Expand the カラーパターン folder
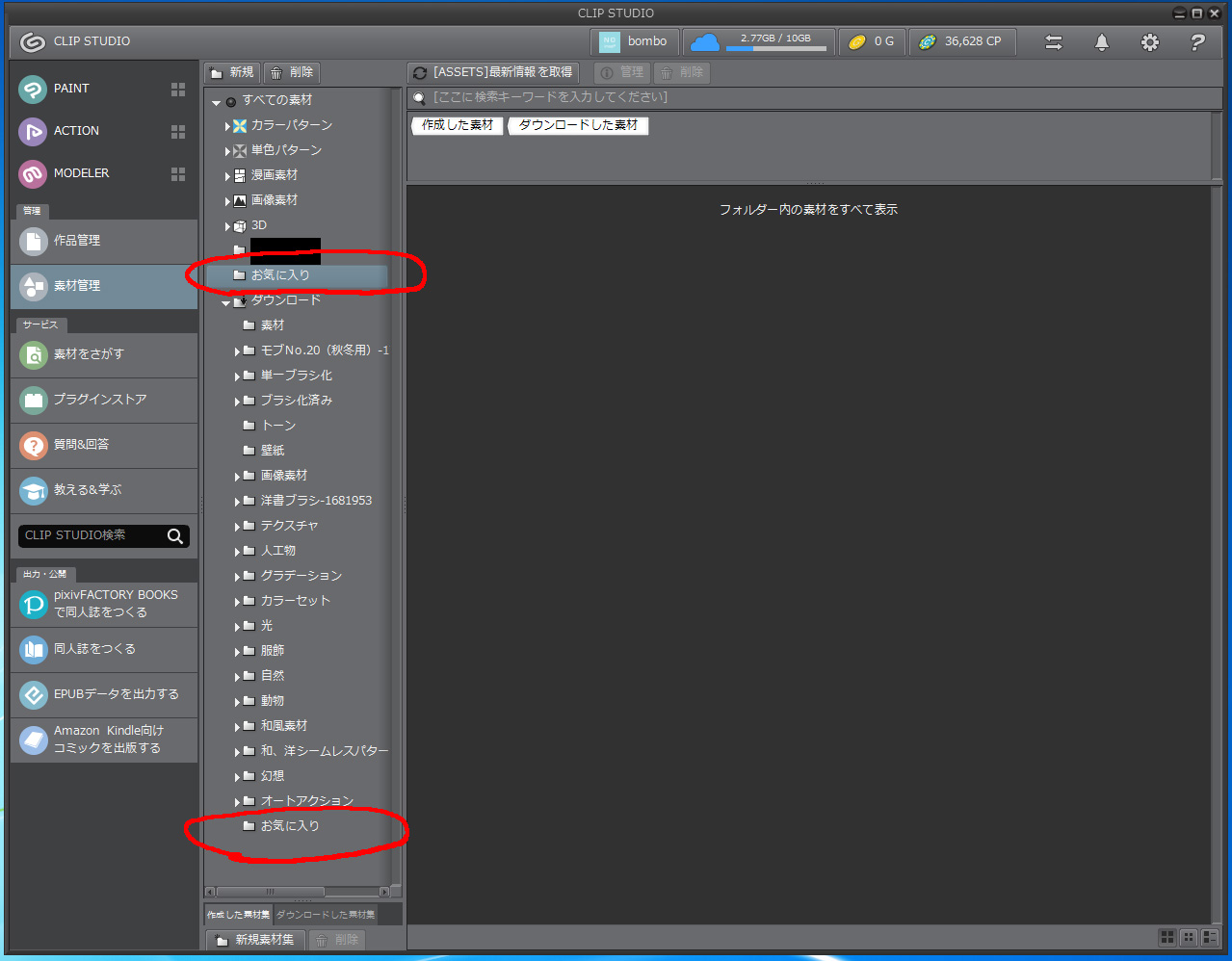1232x961 pixels. pyautogui.click(x=227, y=126)
